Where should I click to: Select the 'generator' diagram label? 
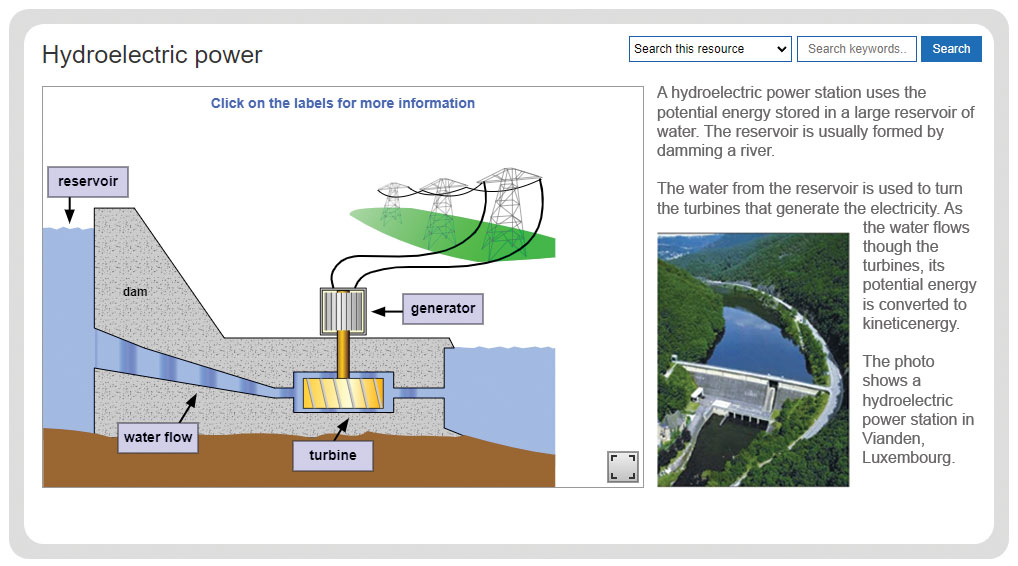(443, 309)
